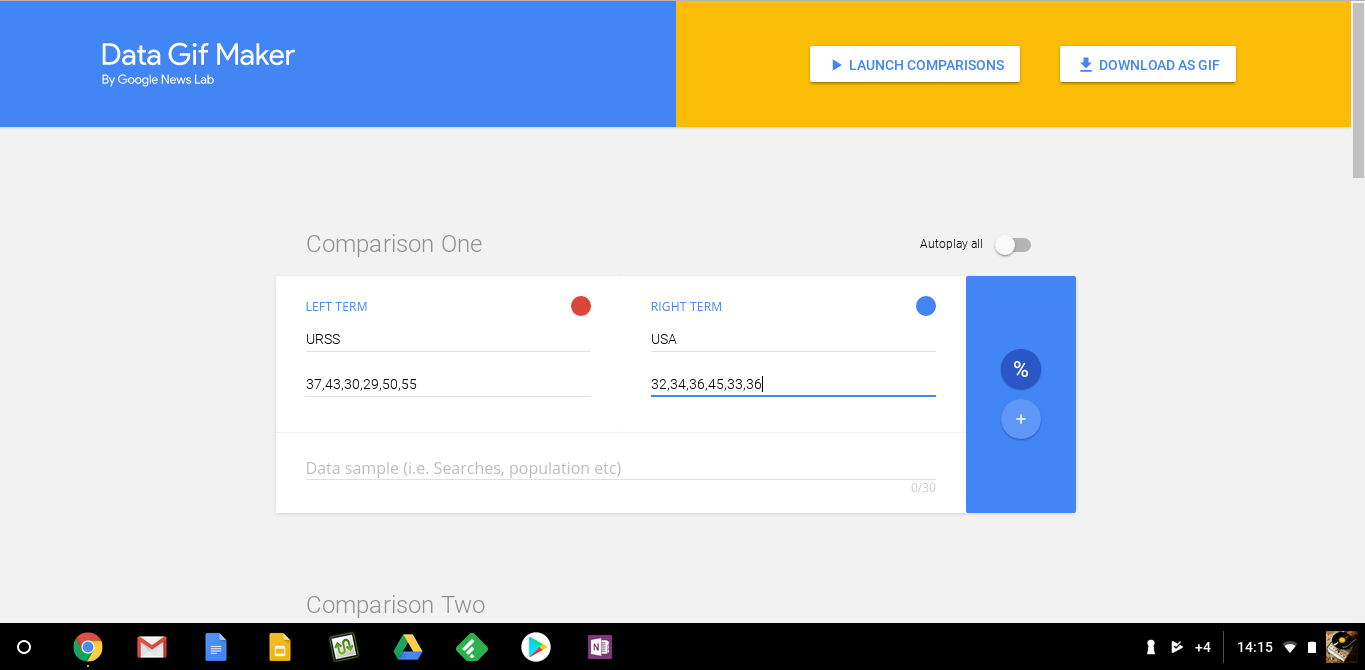
Task: Click the By Google News Lab text
Action: 158,80
